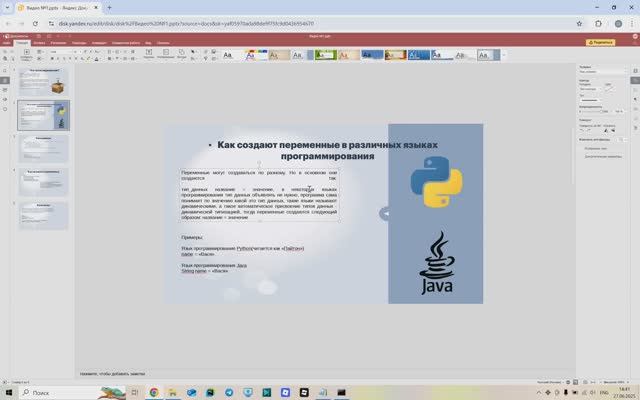Open Telegram from the taskbar
The image size is (640, 400).
[229, 392]
